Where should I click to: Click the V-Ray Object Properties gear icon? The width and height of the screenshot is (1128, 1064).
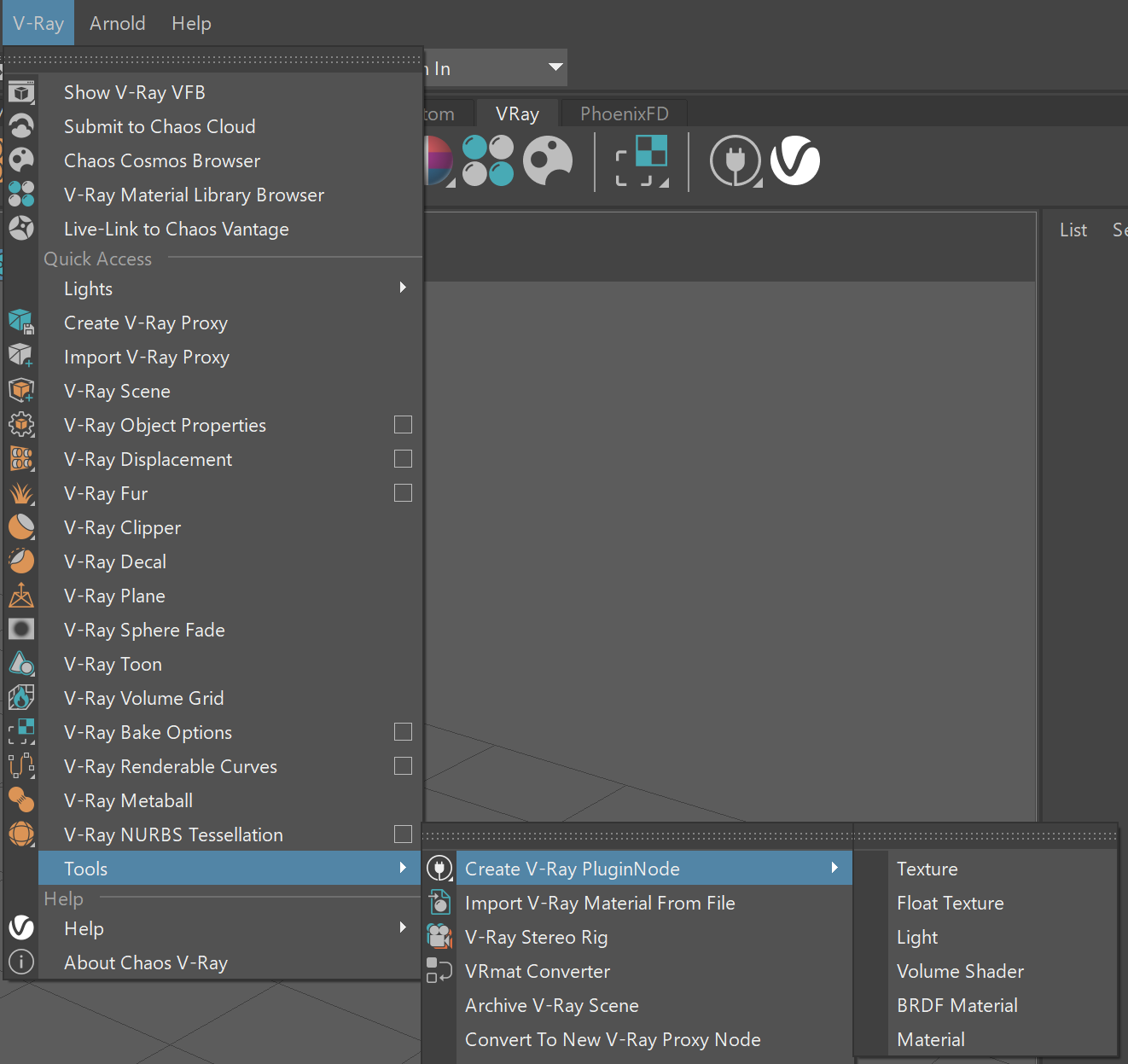[21, 425]
